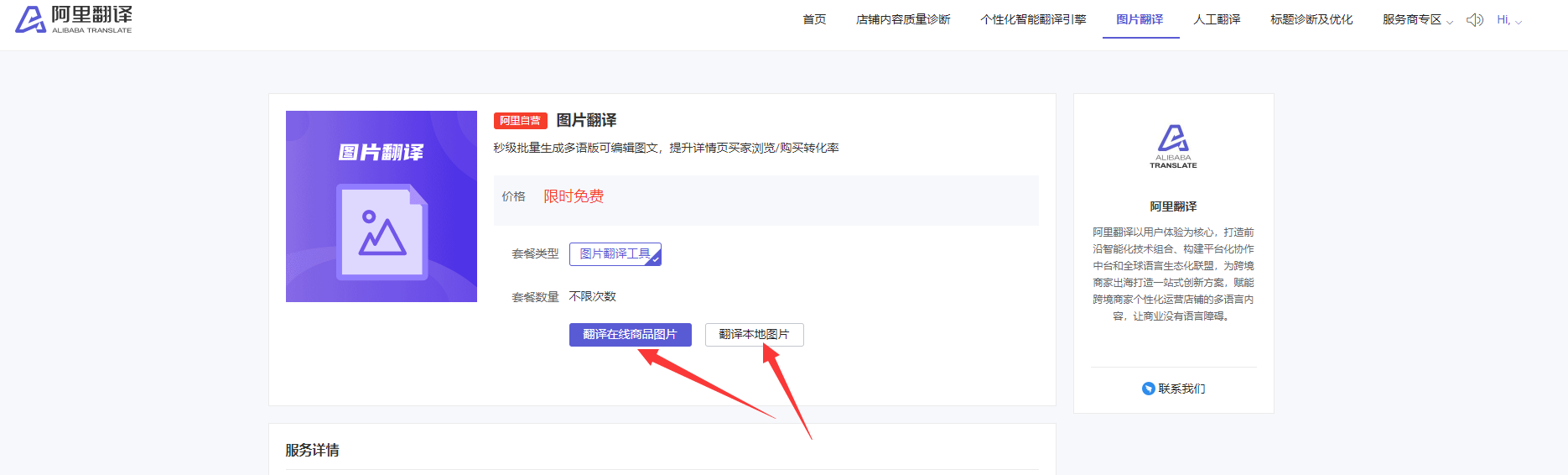
Task: Click the 图片翻译 product title
Action: coord(586,120)
